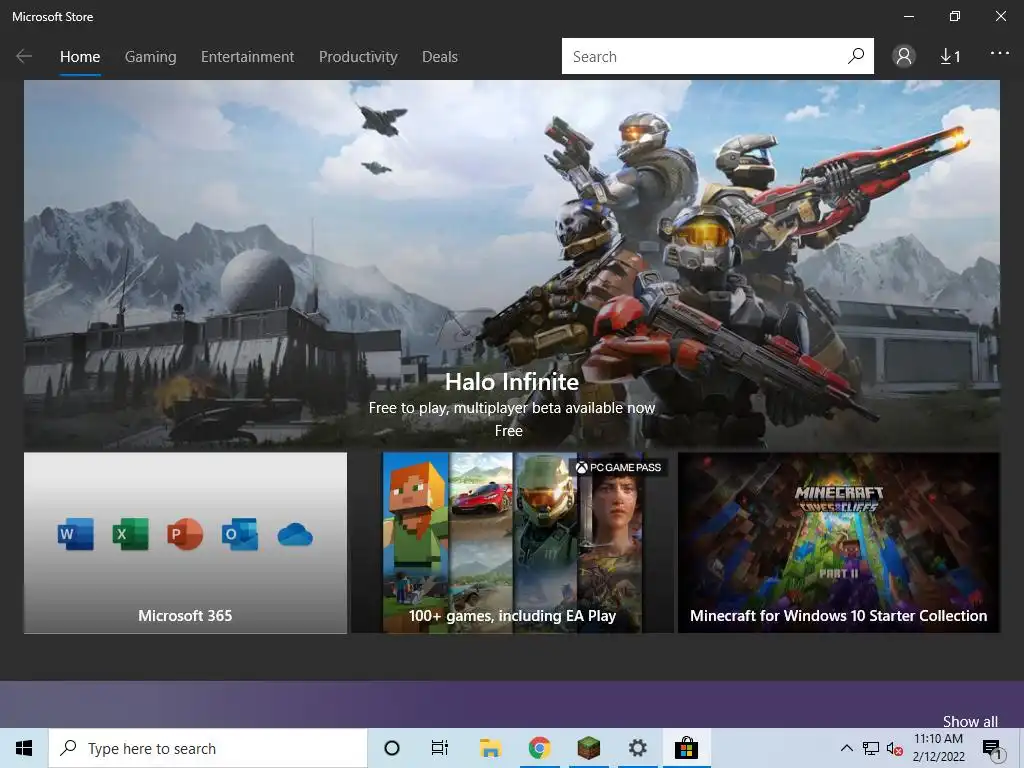Click the PC Game Pass badge
Screen dimensions: 1024x768
tap(618, 467)
